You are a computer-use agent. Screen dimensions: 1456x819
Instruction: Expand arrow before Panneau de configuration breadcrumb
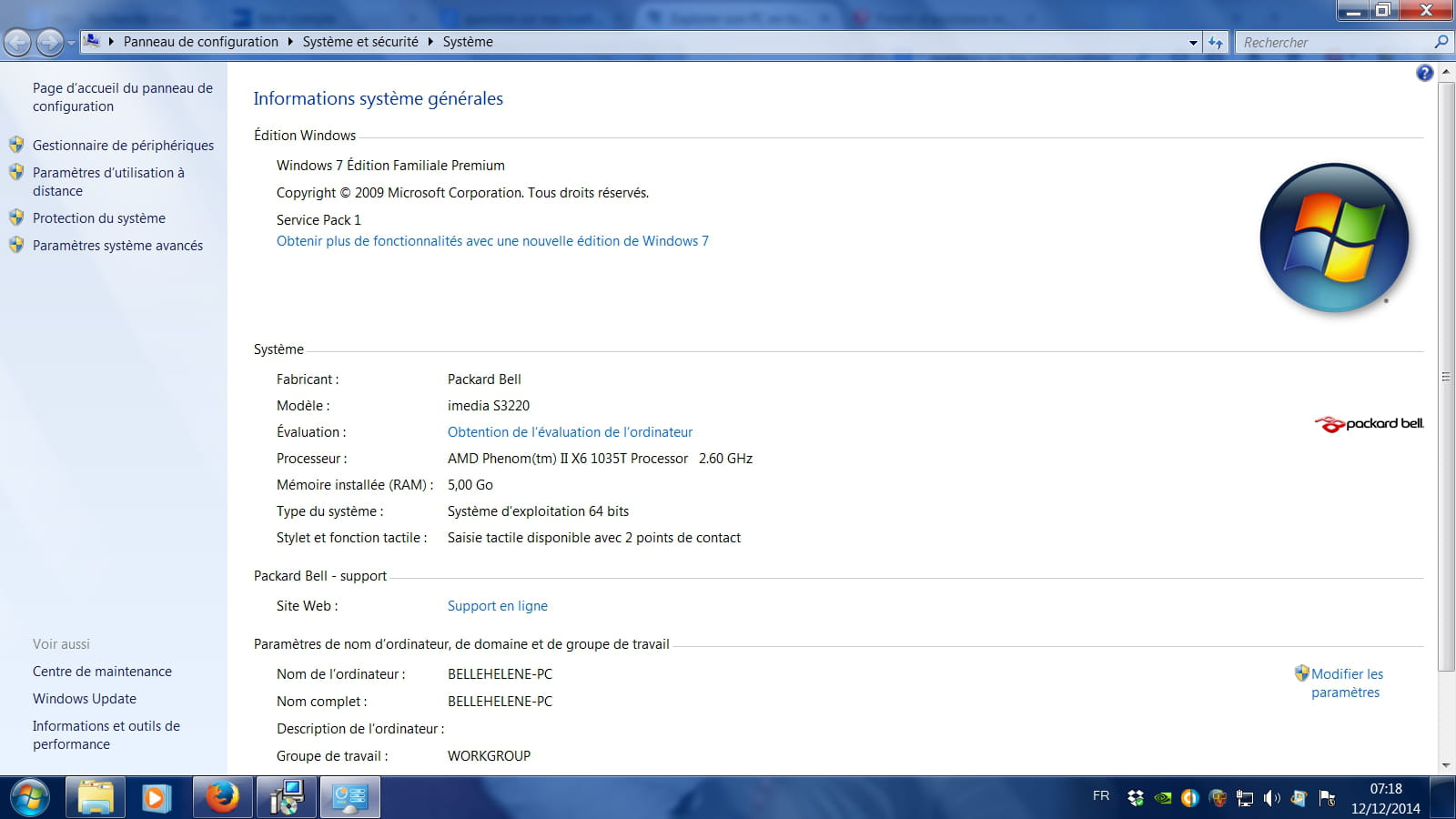112,42
